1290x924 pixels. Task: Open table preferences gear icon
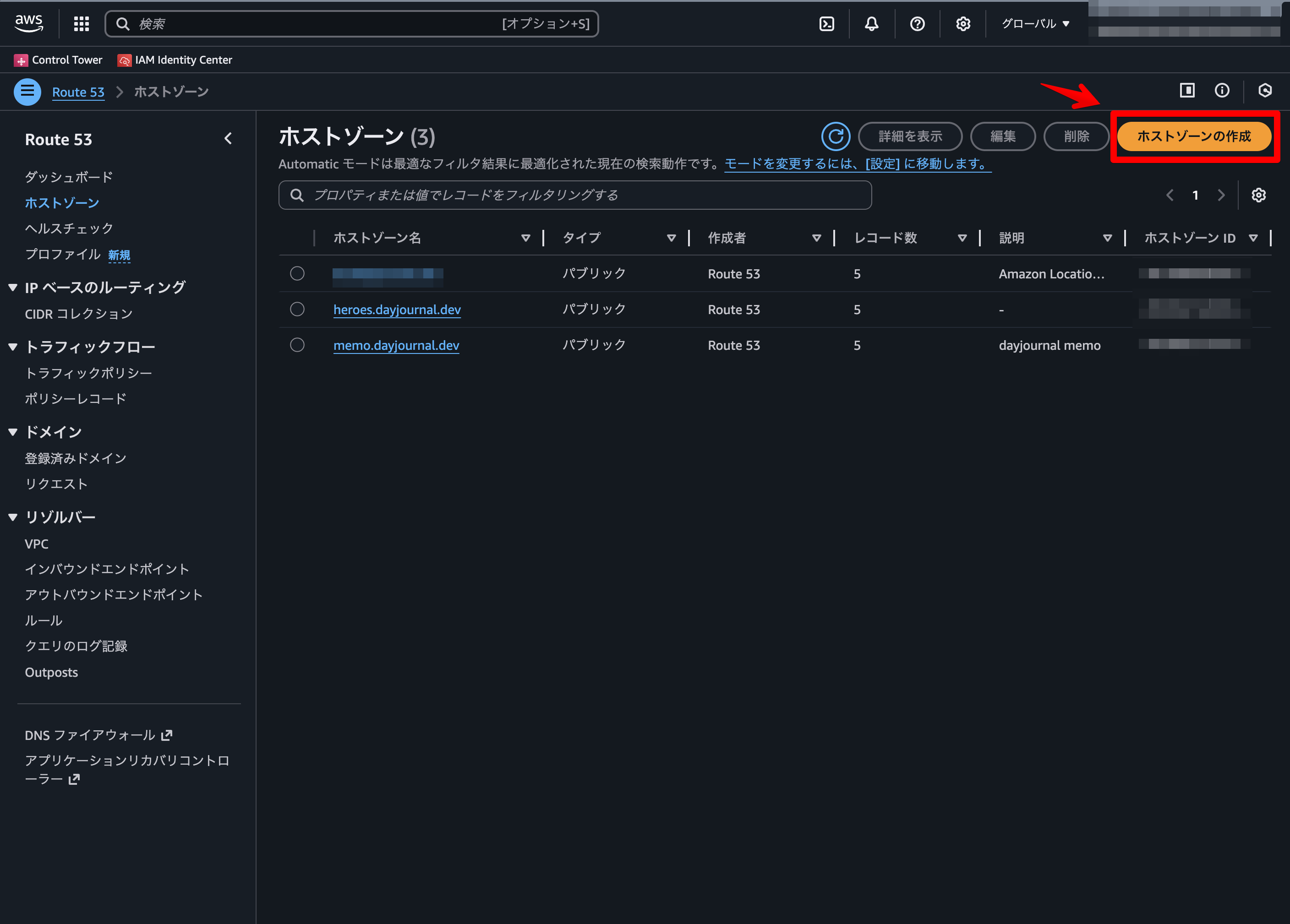point(1258,195)
